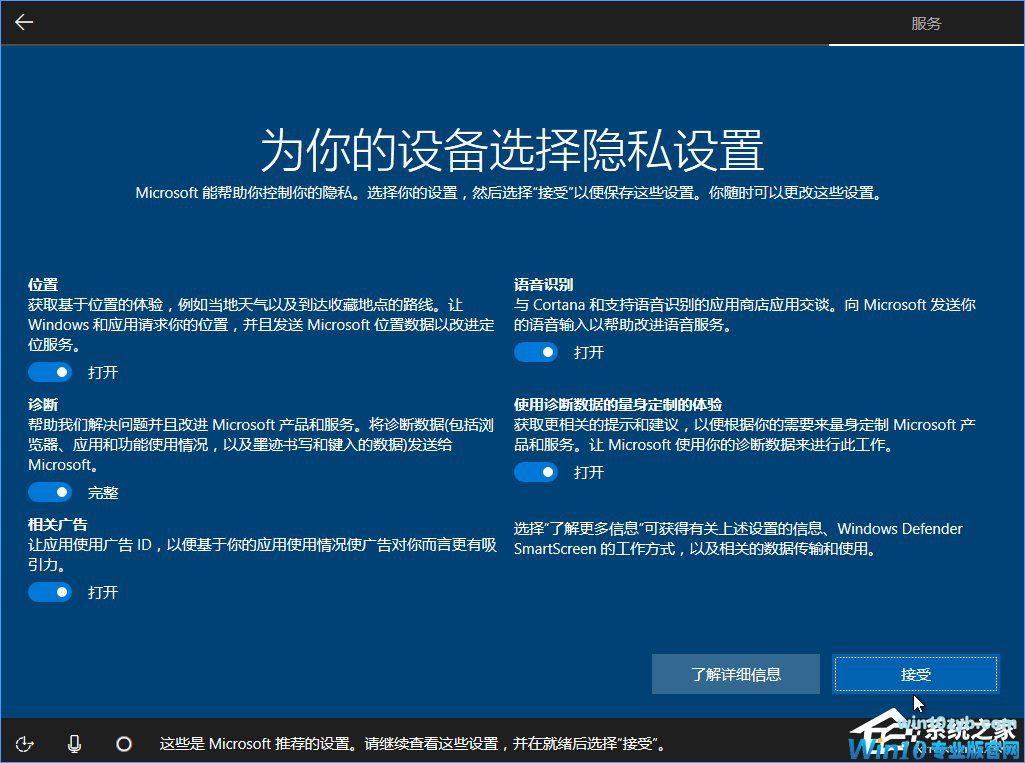Disable the tailored experiences diagnostic toggle

(536, 471)
